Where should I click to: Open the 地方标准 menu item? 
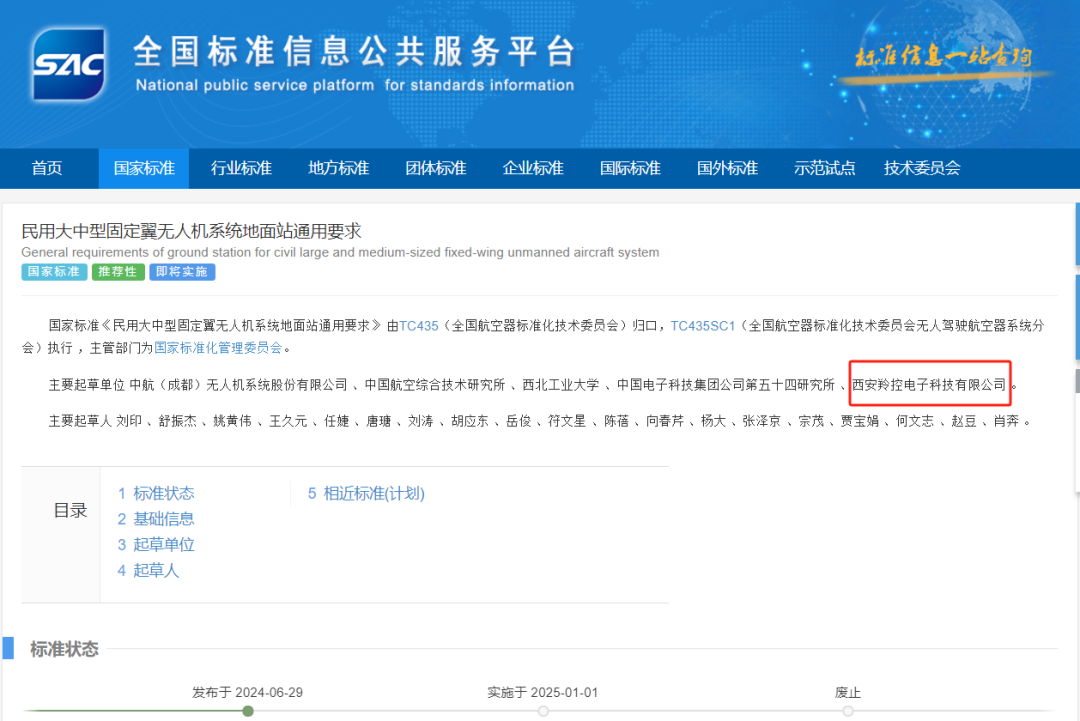point(338,168)
